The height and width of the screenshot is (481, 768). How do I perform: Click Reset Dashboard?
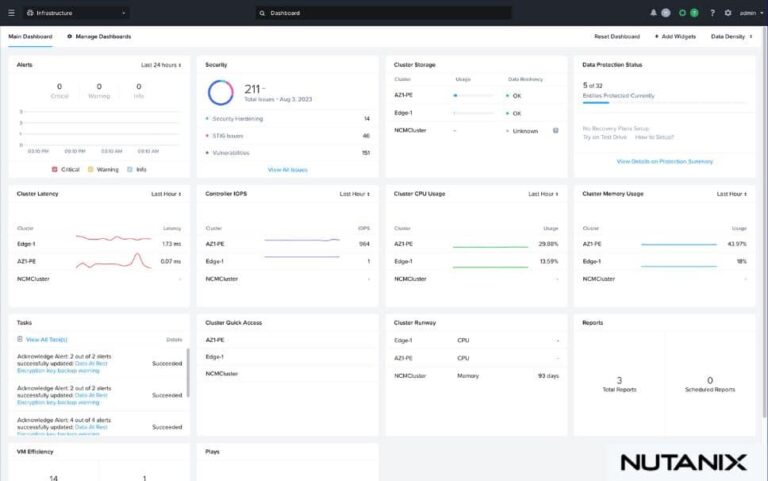pyautogui.click(x=617, y=36)
